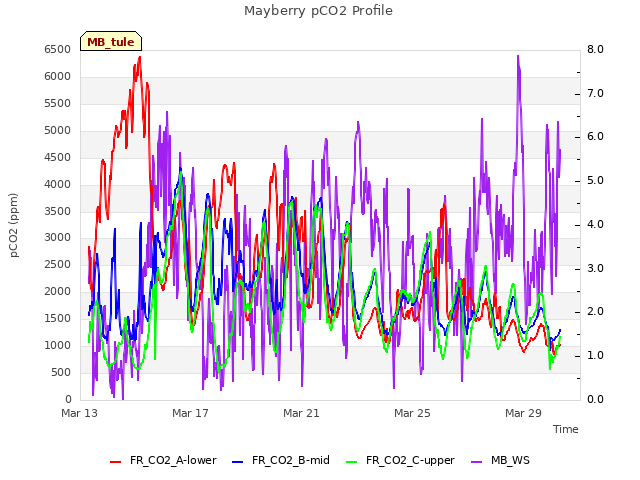Select the chart title Mayberry pCO2 Profile
Viewport: 640px width, 480px height.
[318, 11]
